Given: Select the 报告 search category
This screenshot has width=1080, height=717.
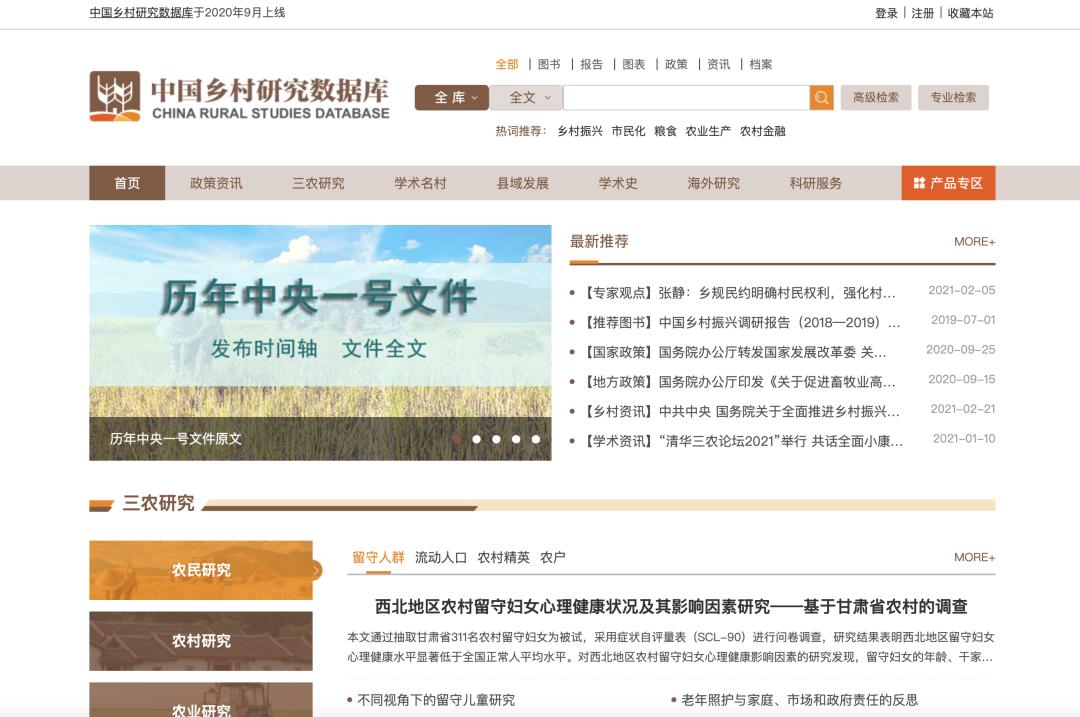Looking at the screenshot, I should tap(591, 64).
